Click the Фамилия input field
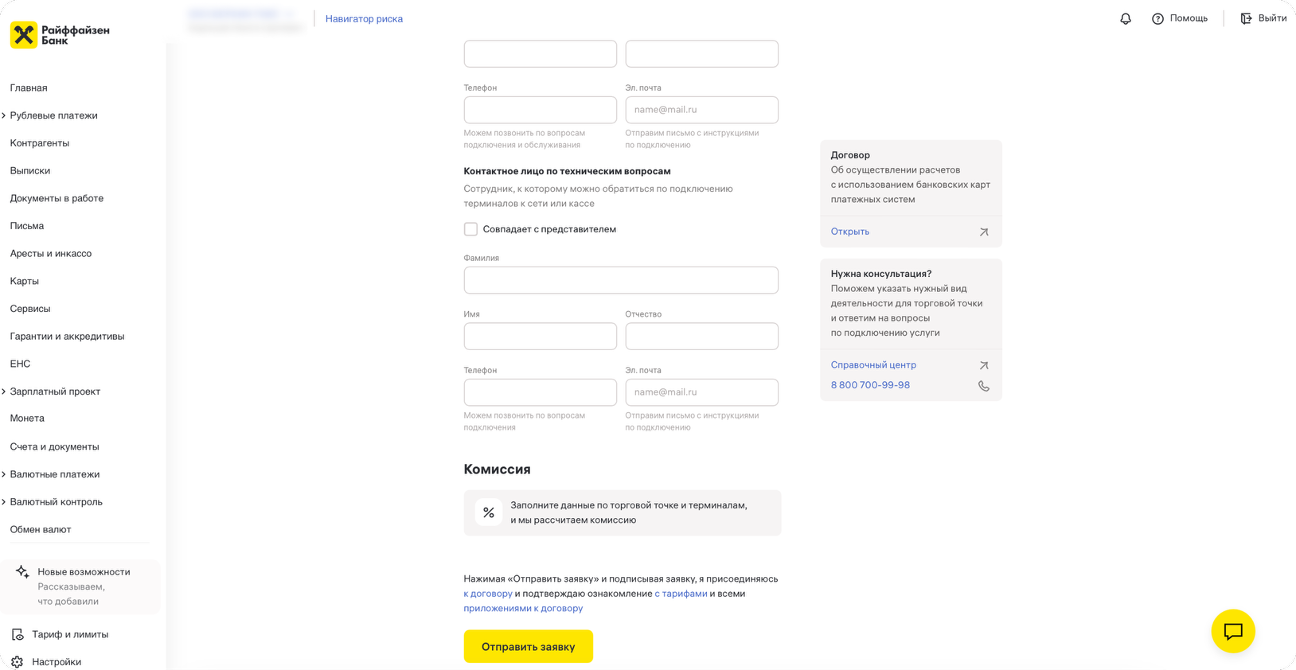 click(x=621, y=280)
